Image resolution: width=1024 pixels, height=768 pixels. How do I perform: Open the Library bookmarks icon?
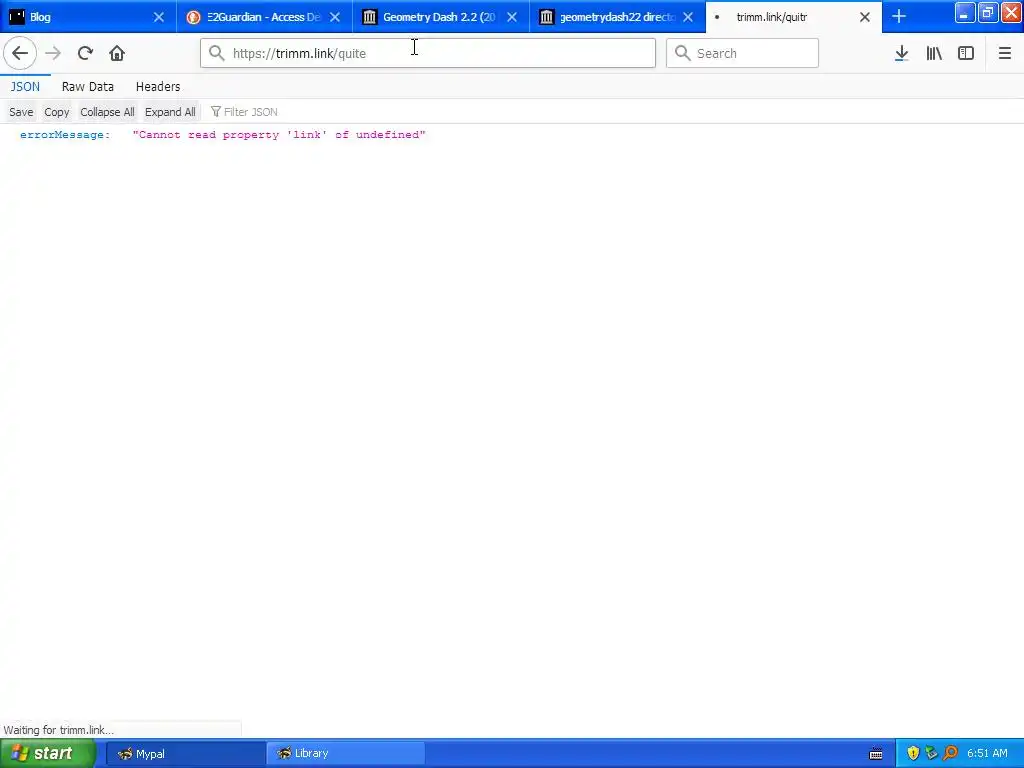934,53
